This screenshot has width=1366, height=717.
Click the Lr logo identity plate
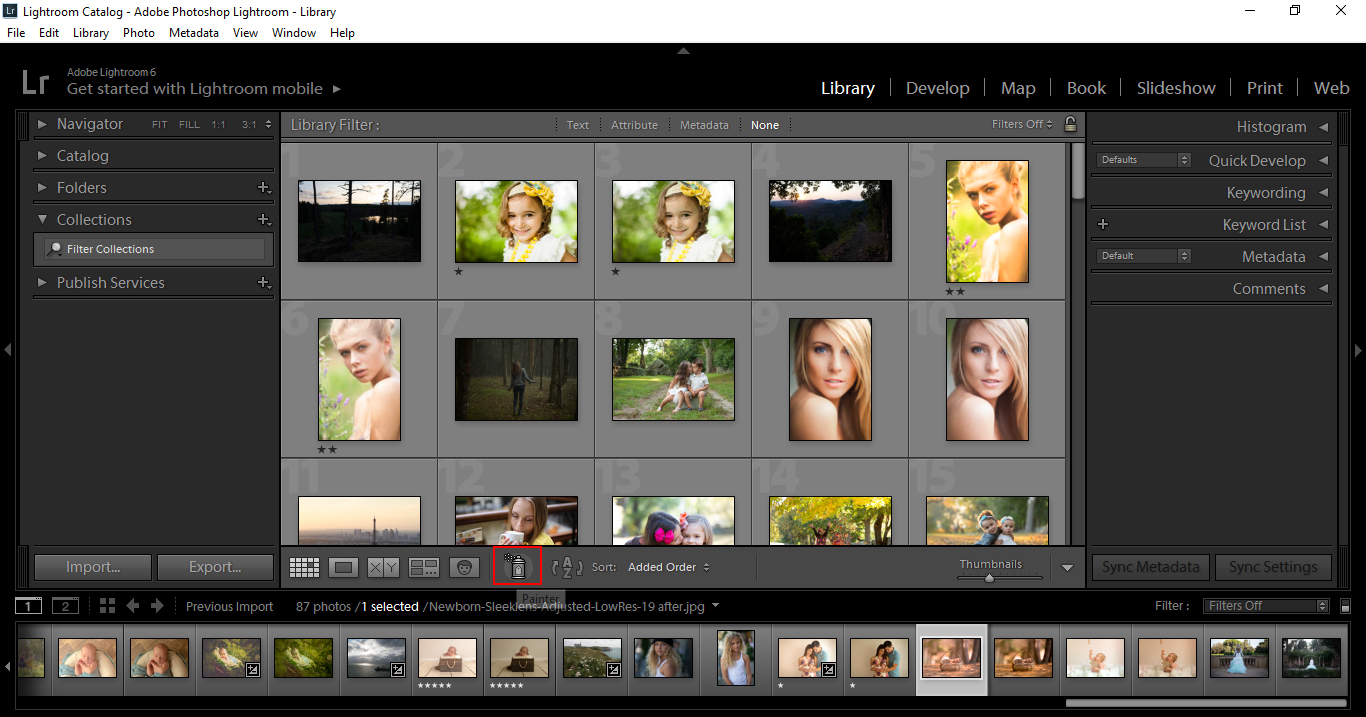point(37,81)
